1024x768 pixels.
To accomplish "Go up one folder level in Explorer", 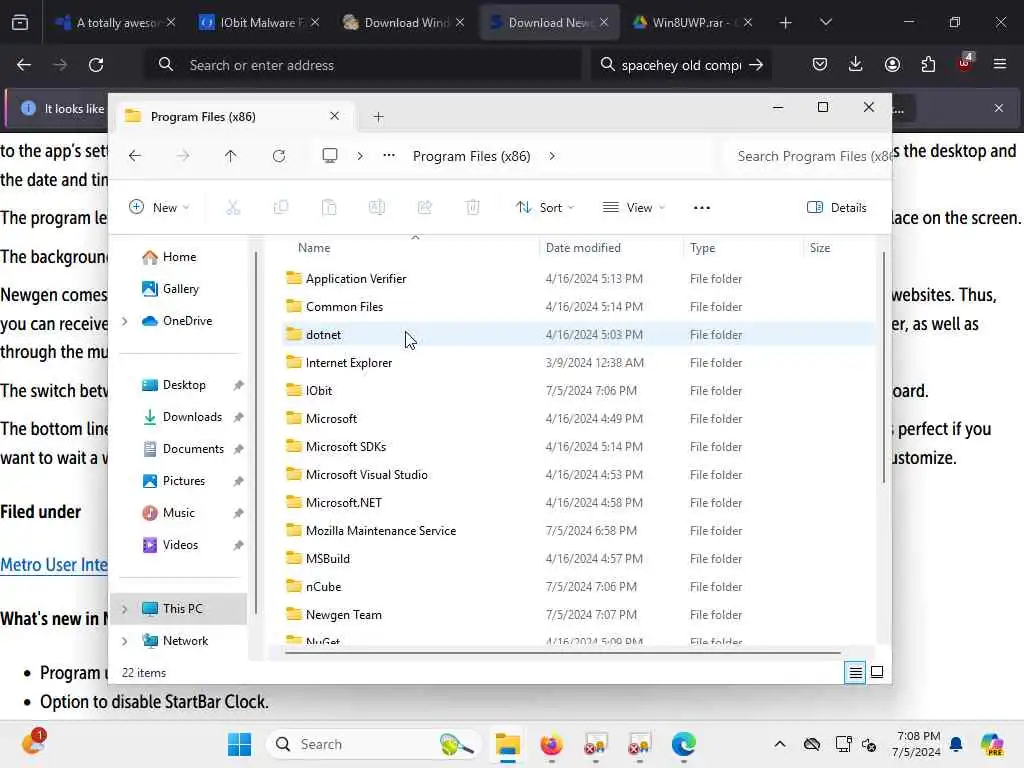I will [x=231, y=156].
